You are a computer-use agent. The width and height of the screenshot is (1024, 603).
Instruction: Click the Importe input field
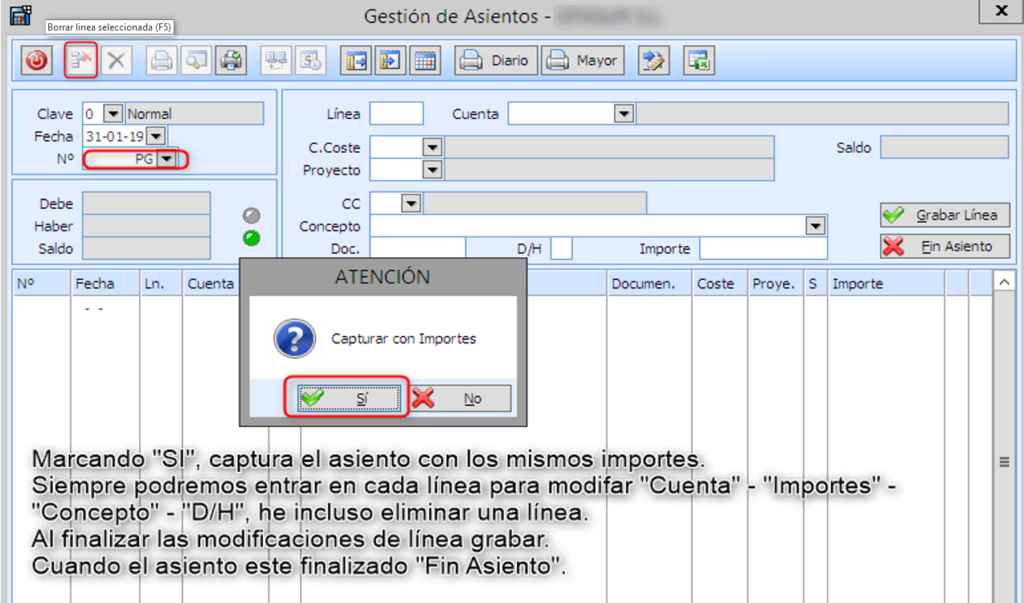[x=763, y=248]
